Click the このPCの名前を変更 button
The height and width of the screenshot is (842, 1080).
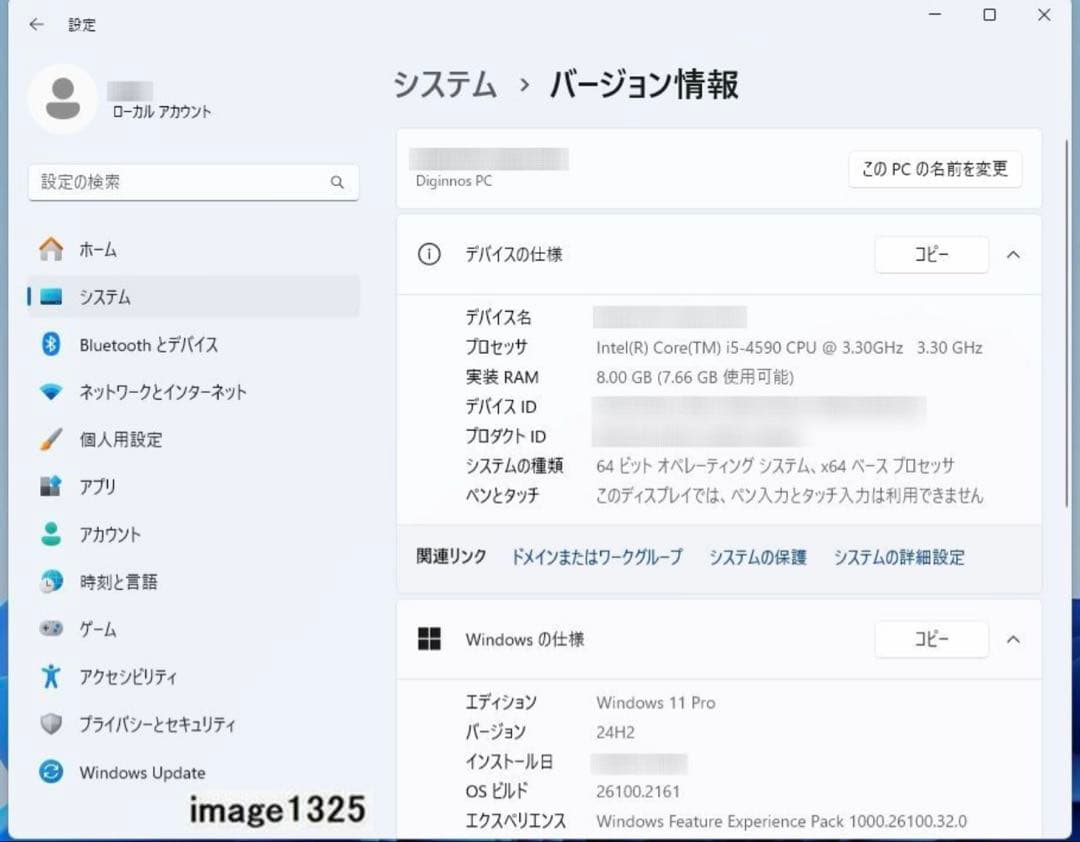tap(934, 169)
